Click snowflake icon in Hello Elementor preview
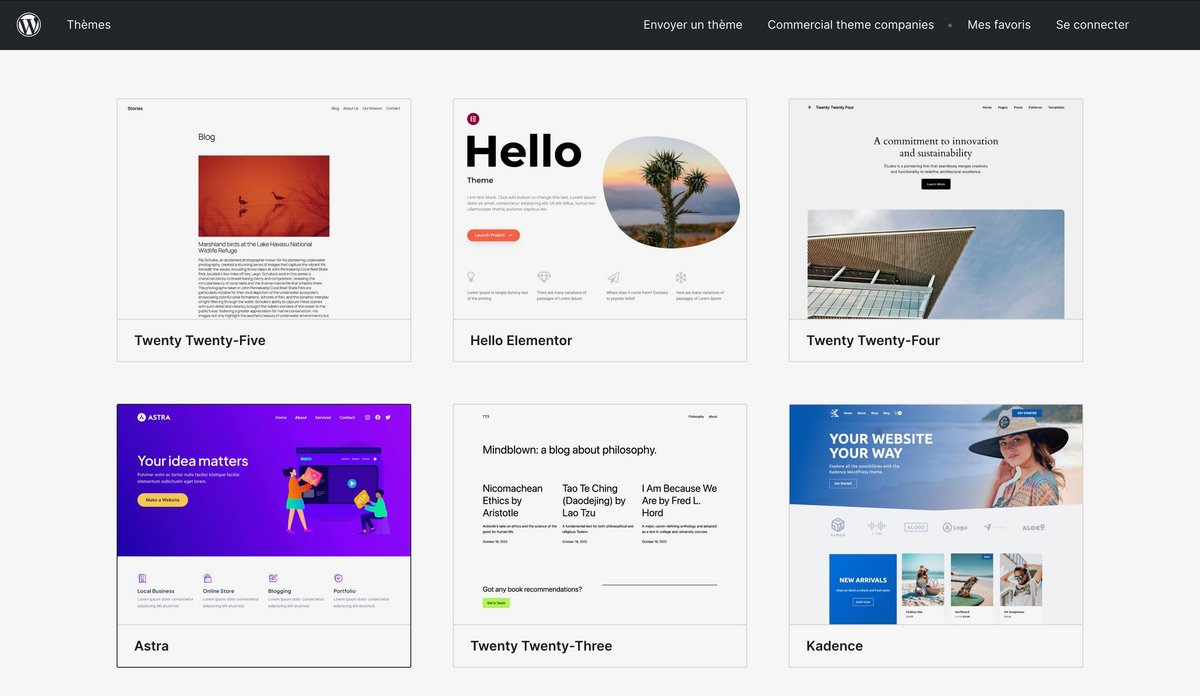The width and height of the screenshot is (1200, 696). [681, 277]
